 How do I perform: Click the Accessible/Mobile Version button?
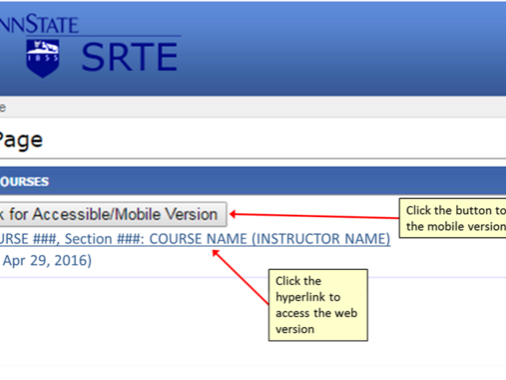coord(113,214)
